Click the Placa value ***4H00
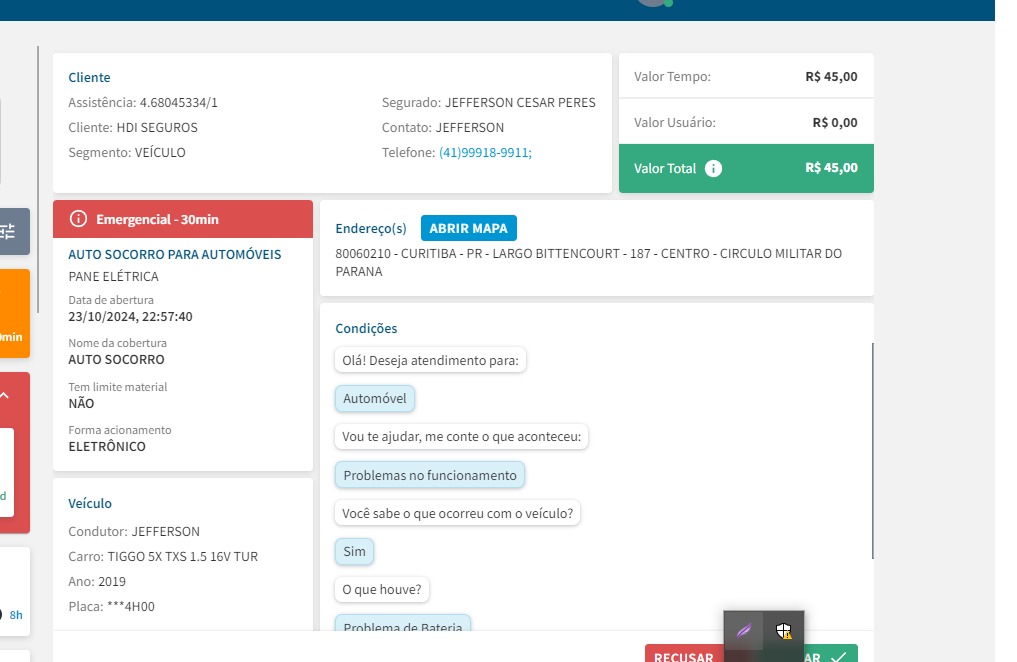Viewport: 1017px width, 662px height. point(130,606)
